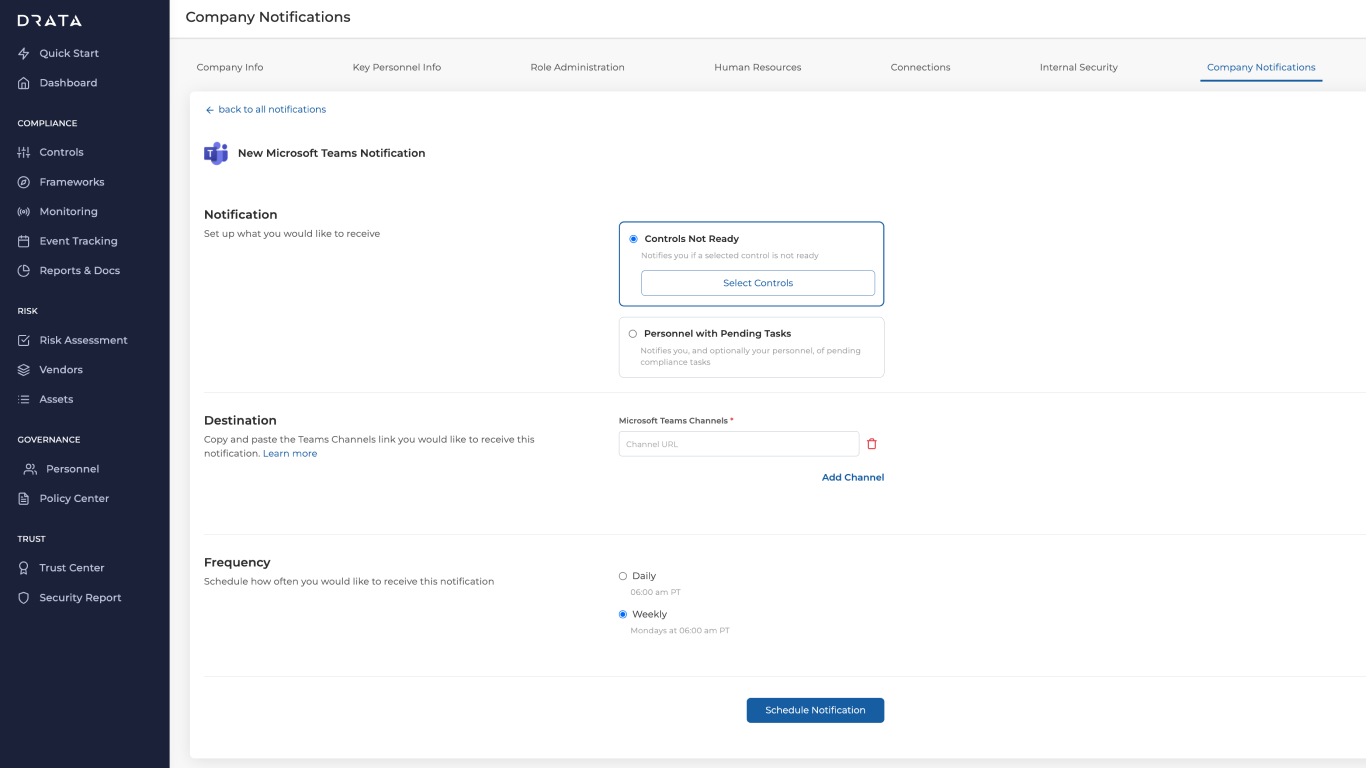Delete the channel using the trash icon

click(872, 444)
